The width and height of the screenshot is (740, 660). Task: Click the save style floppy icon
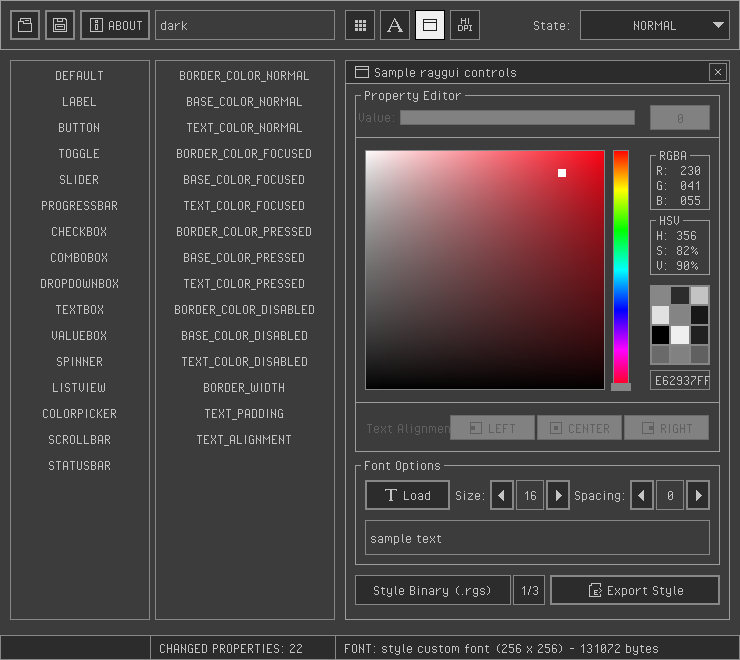tap(60, 25)
